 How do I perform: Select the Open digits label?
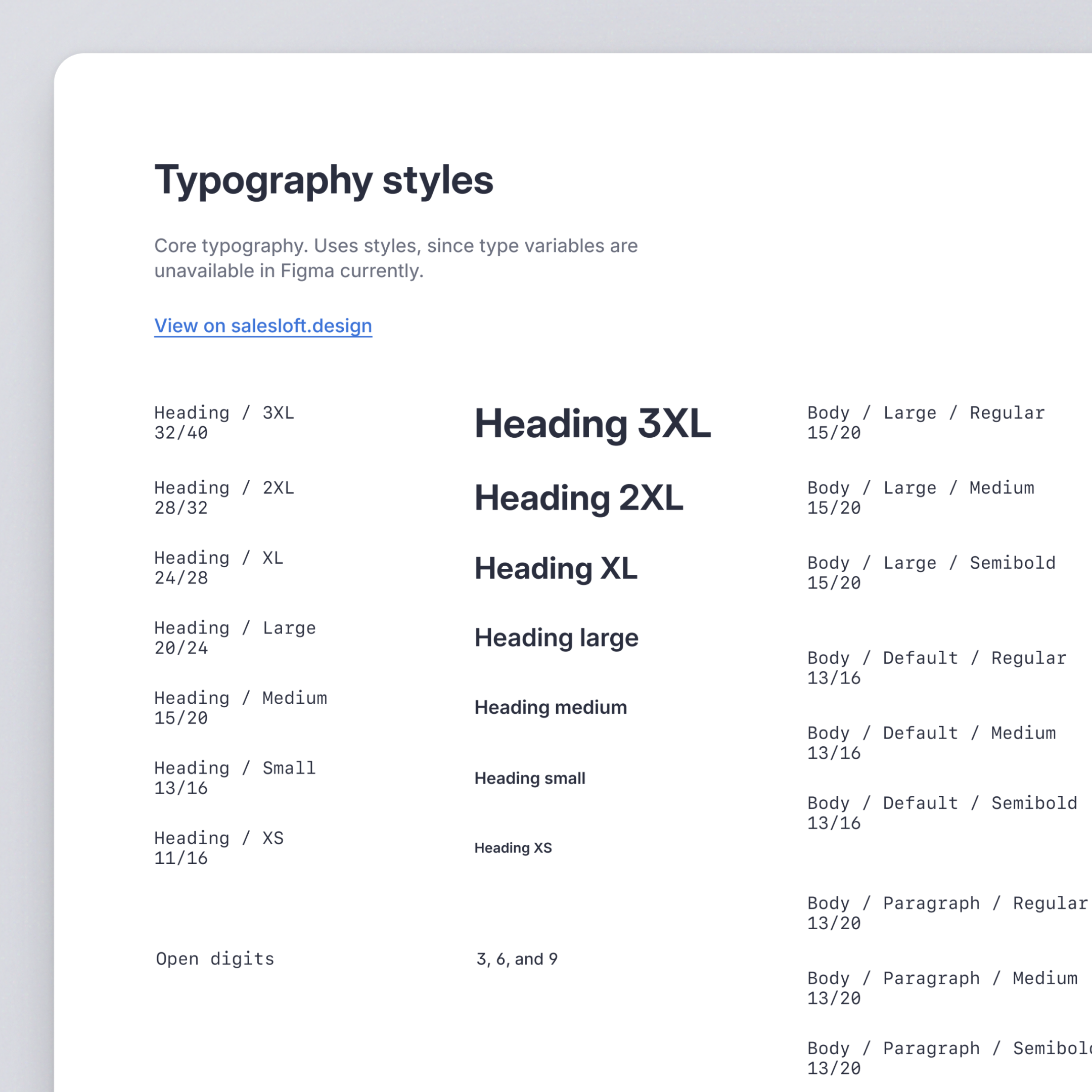coord(215,959)
